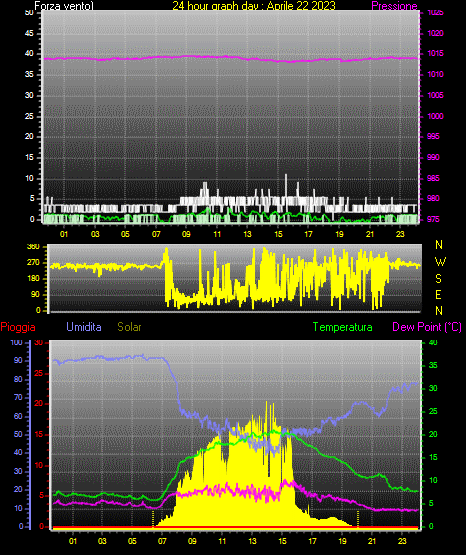Click hour 15 on the wind graph axis
This screenshot has height=555, width=466.
tap(278, 234)
